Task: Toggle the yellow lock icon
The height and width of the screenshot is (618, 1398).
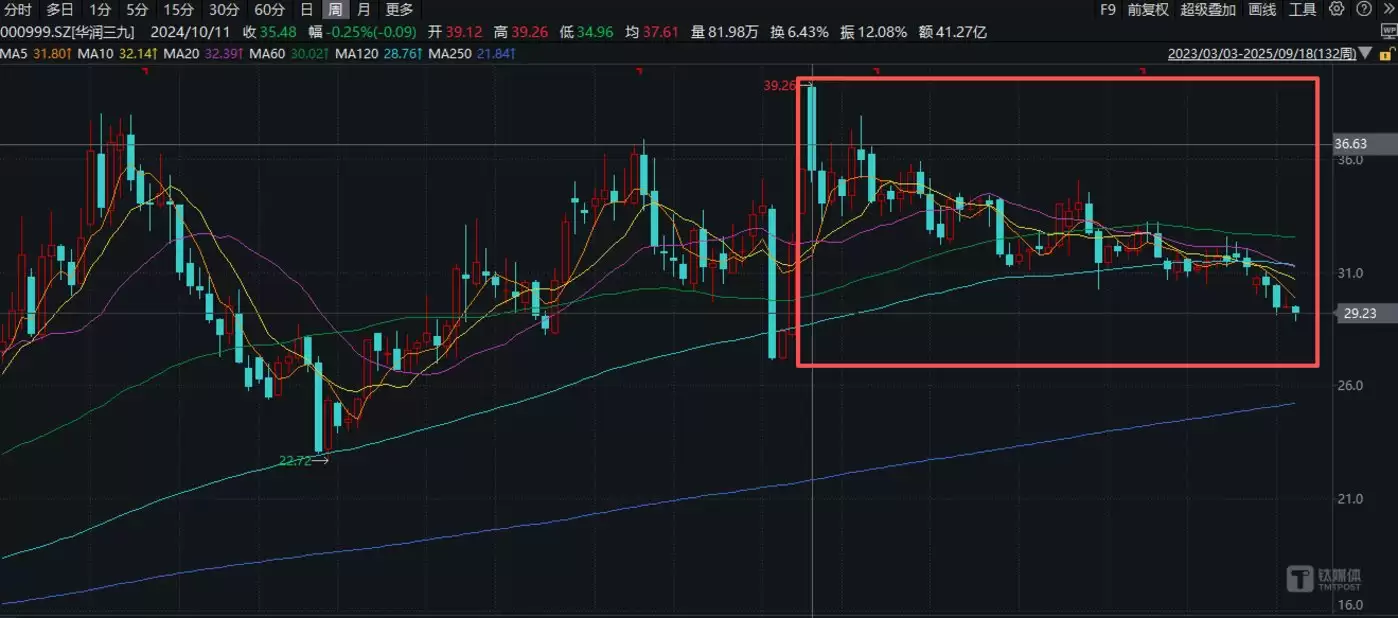Action: click(x=1387, y=53)
